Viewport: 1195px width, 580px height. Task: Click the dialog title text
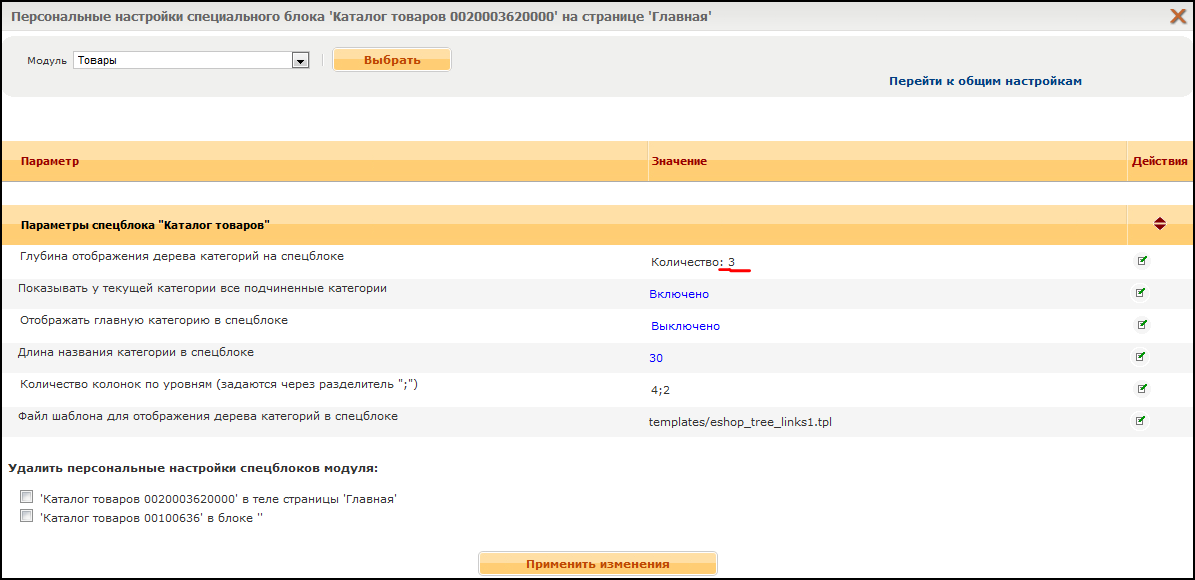coord(362,15)
